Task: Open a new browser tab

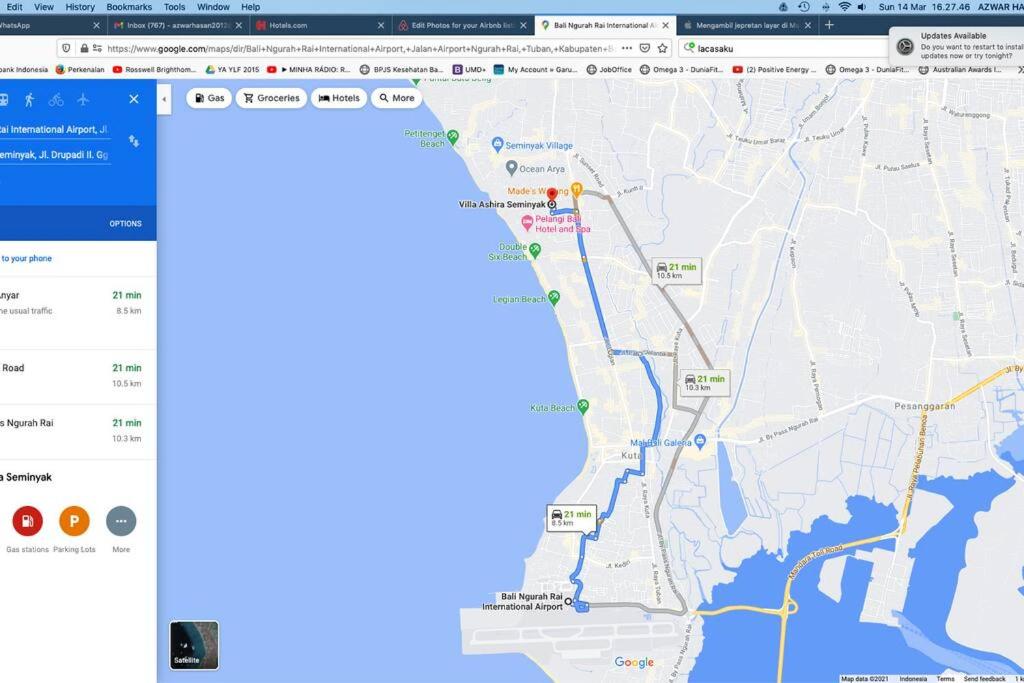Action: point(829,25)
